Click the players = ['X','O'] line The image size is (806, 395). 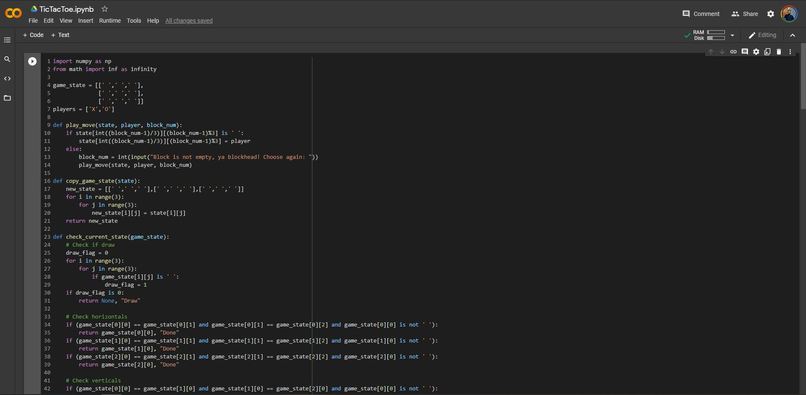click(x=84, y=109)
